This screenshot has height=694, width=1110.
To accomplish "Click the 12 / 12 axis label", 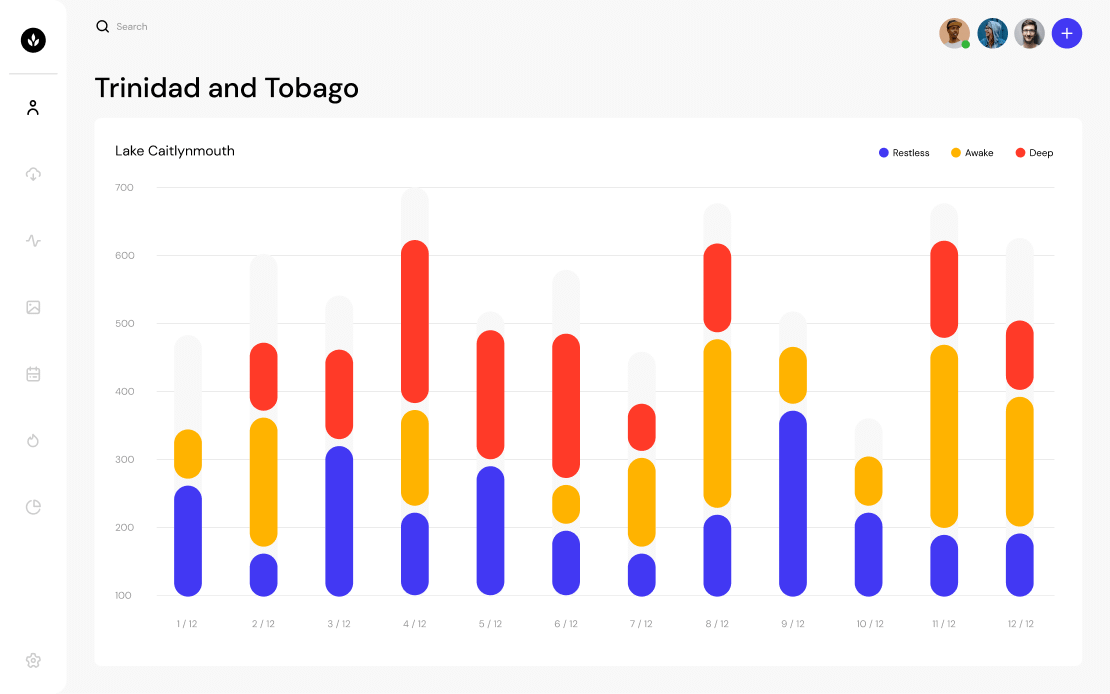I will coord(1021,624).
